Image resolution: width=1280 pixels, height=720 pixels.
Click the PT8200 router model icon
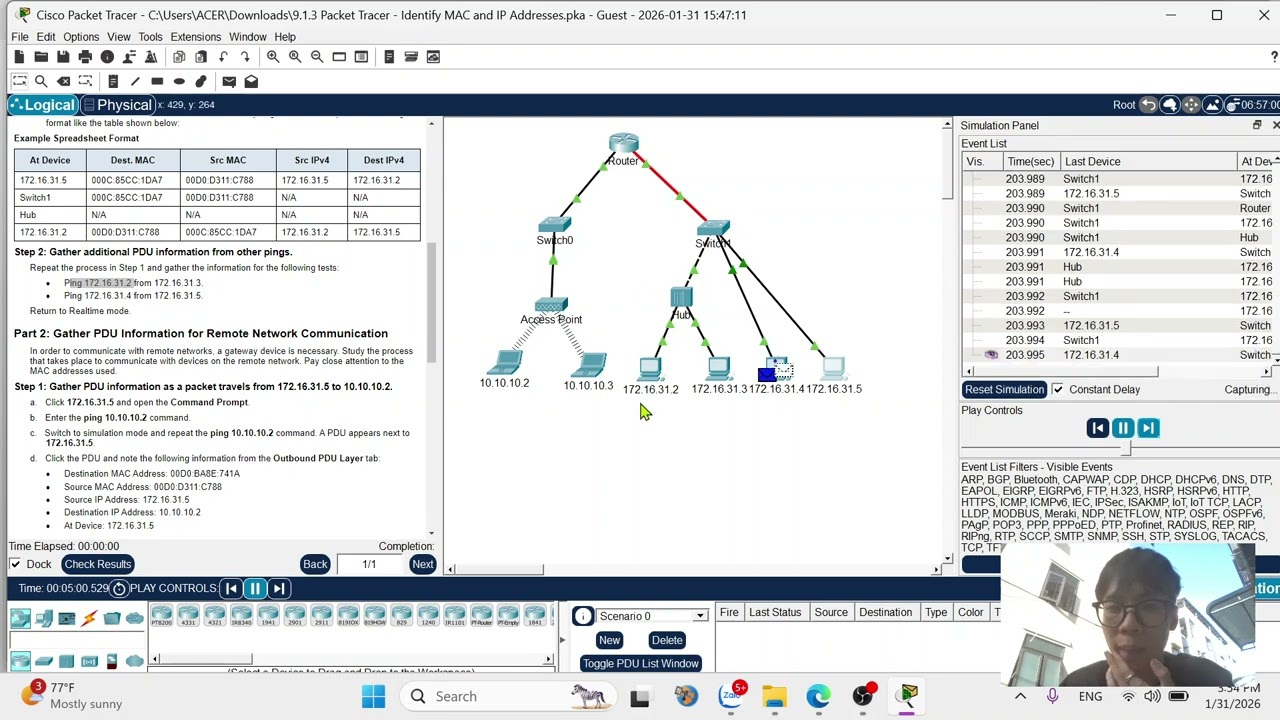(161, 615)
